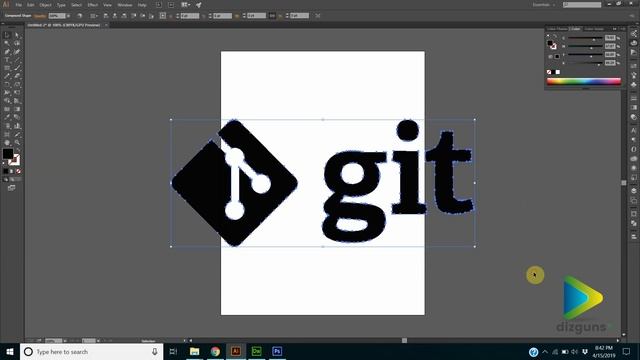Click the Windows Start button

[x=10, y=351]
